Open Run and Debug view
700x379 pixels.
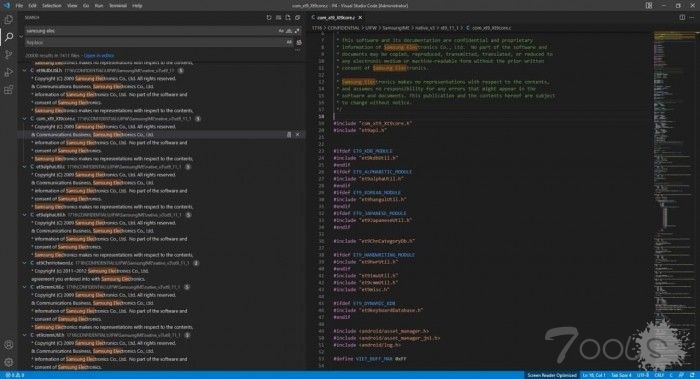(8, 72)
